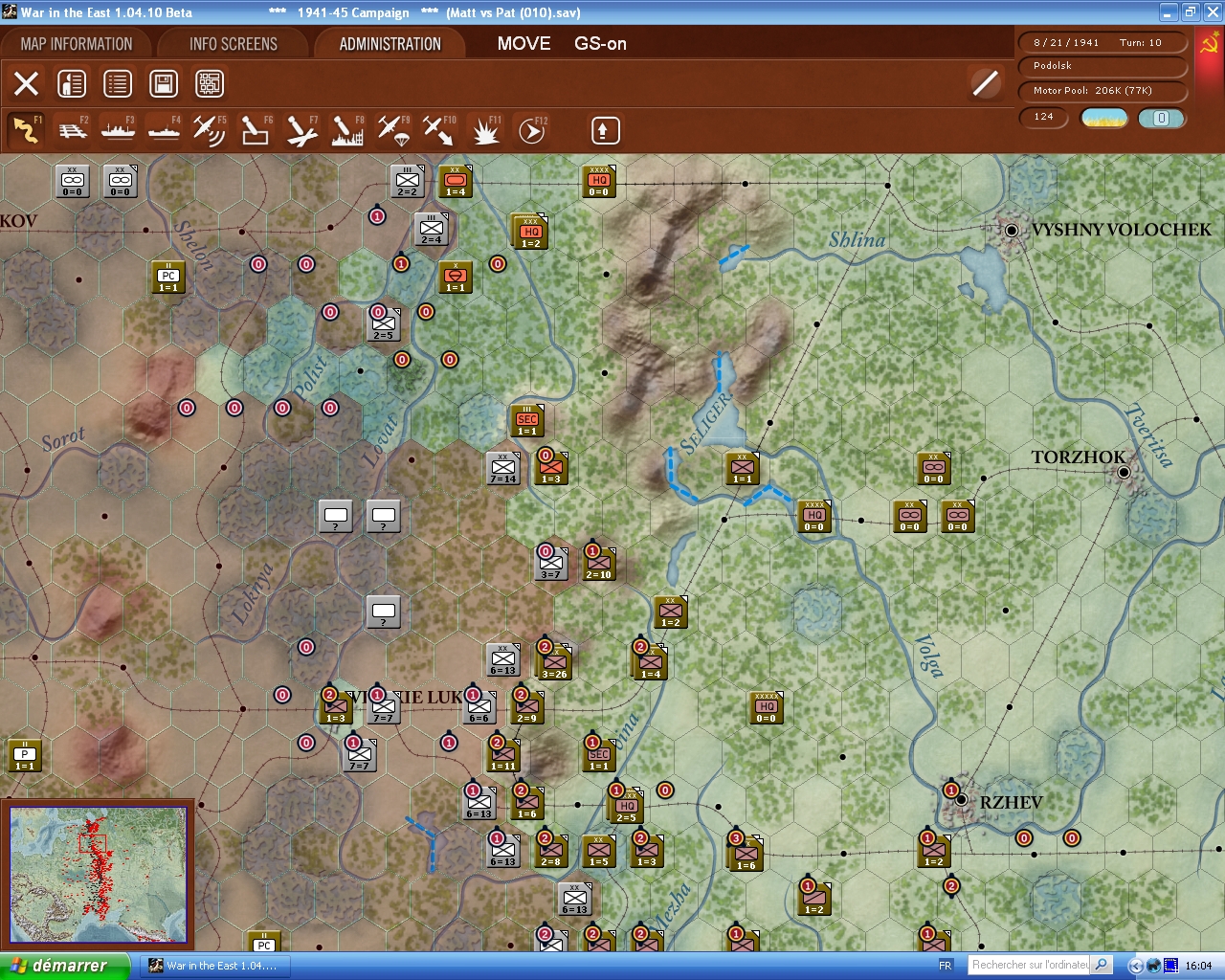The image size is (1225, 980).
Task: Focus the Rechercher sur l'ordinateur search field
Action: point(1030,966)
